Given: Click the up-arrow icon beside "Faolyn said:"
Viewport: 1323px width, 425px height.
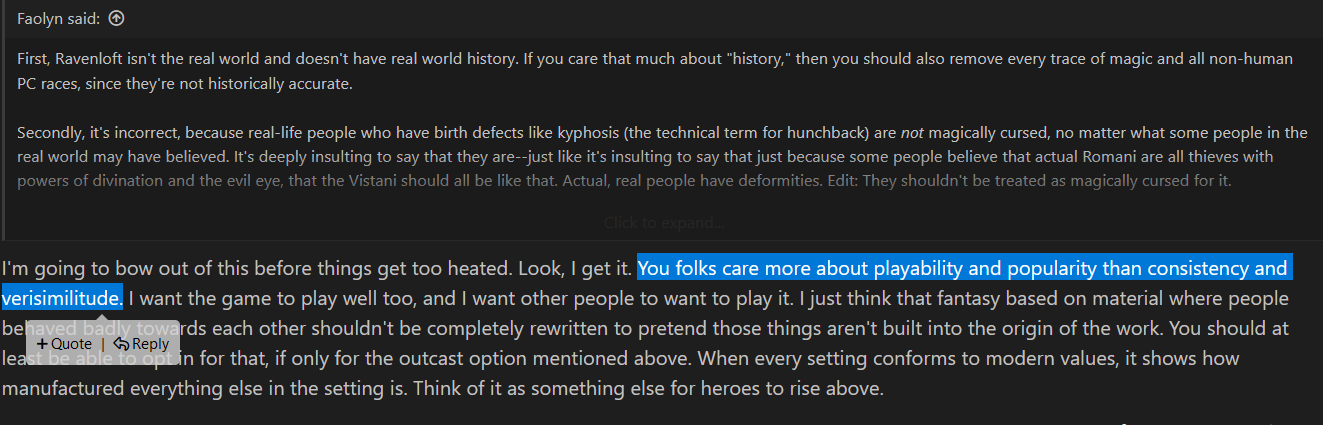Looking at the screenshot, I should (x=116, y=18).
